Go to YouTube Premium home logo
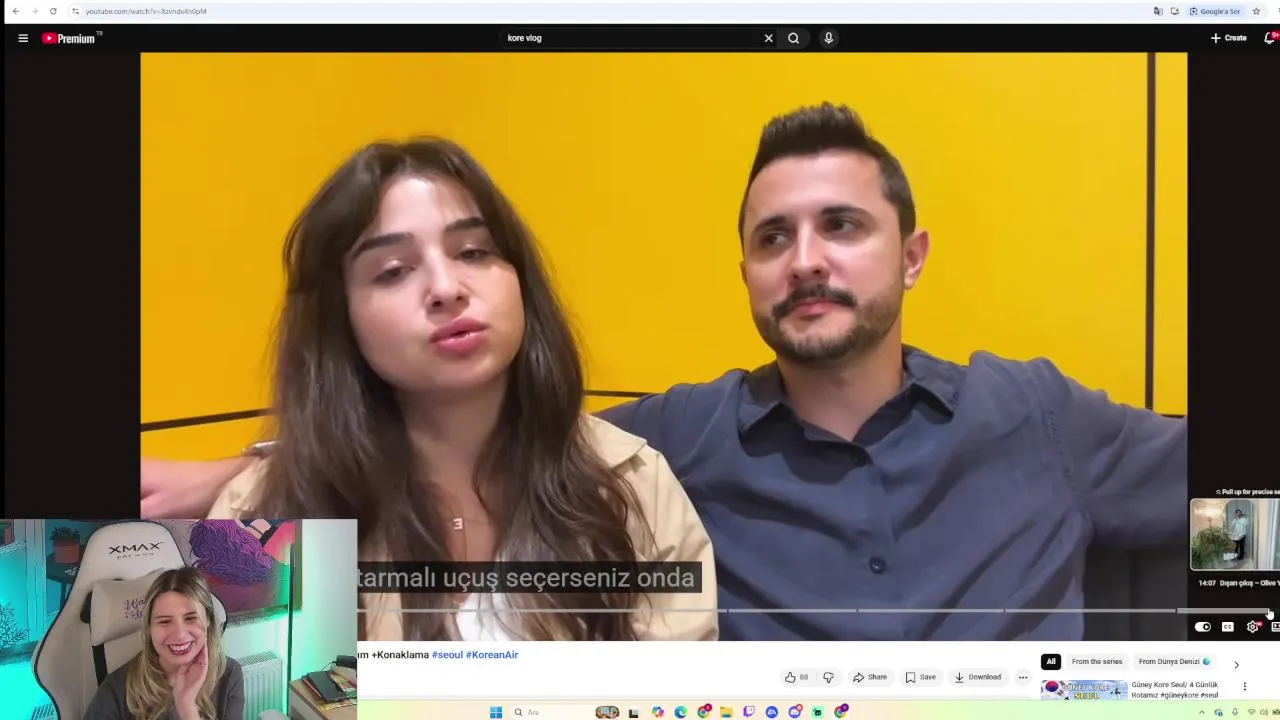This screenshot has height=720, width=1280. click(x=69, y=38)
